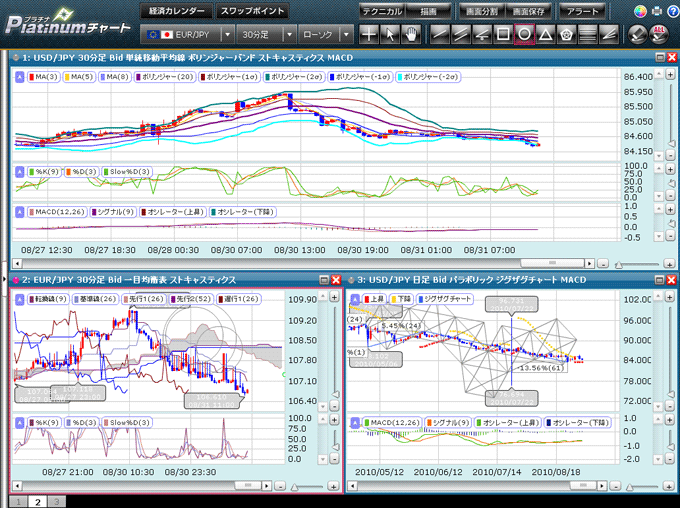Select the arrow pointer tool
Screen dimensions: 680x508
point(390,35)
